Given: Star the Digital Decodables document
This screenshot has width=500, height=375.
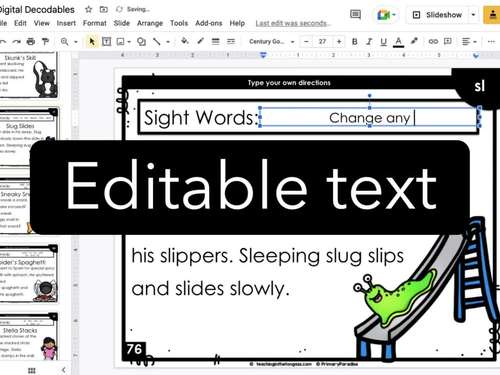Looking at the screenshot, I should tap(88, 9).
